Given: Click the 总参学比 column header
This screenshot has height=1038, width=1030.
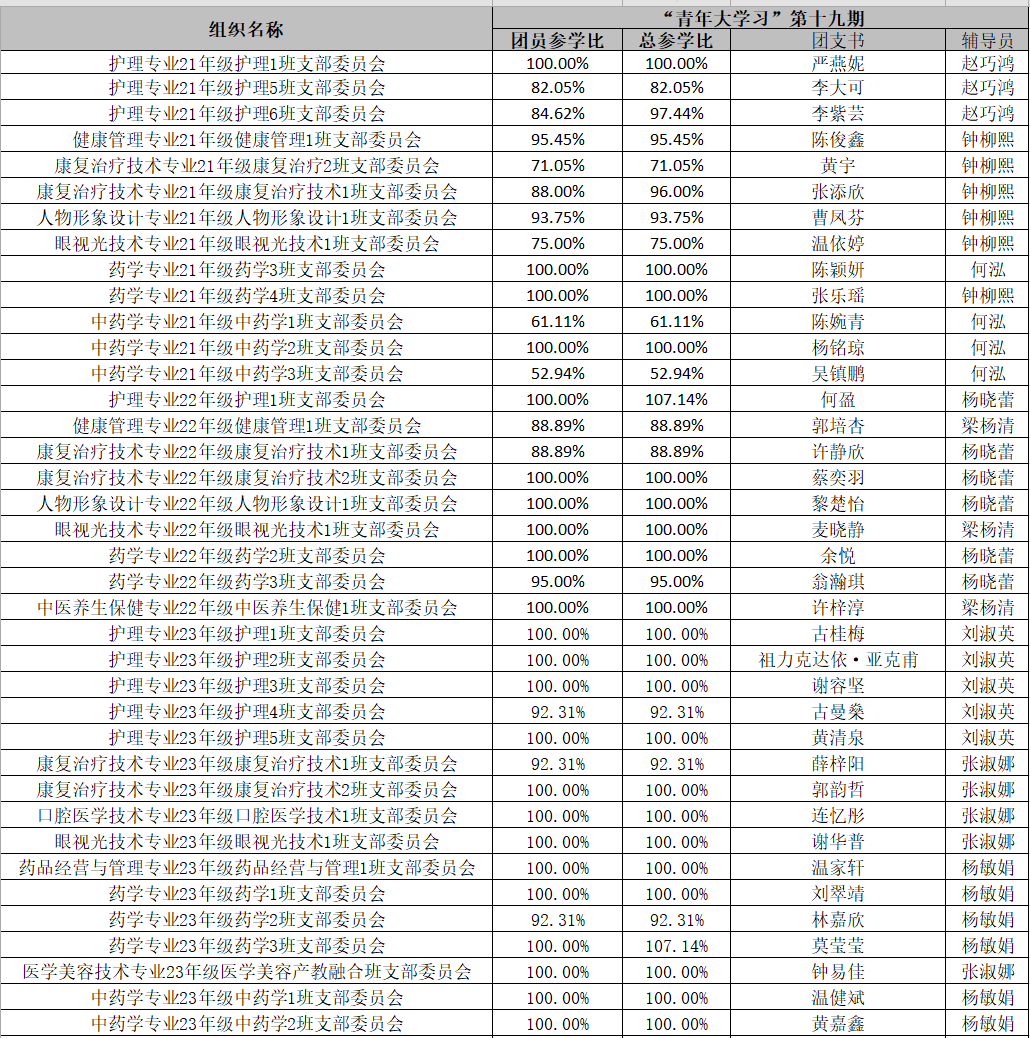Looking at the screenshot, I should coord(676,40).
